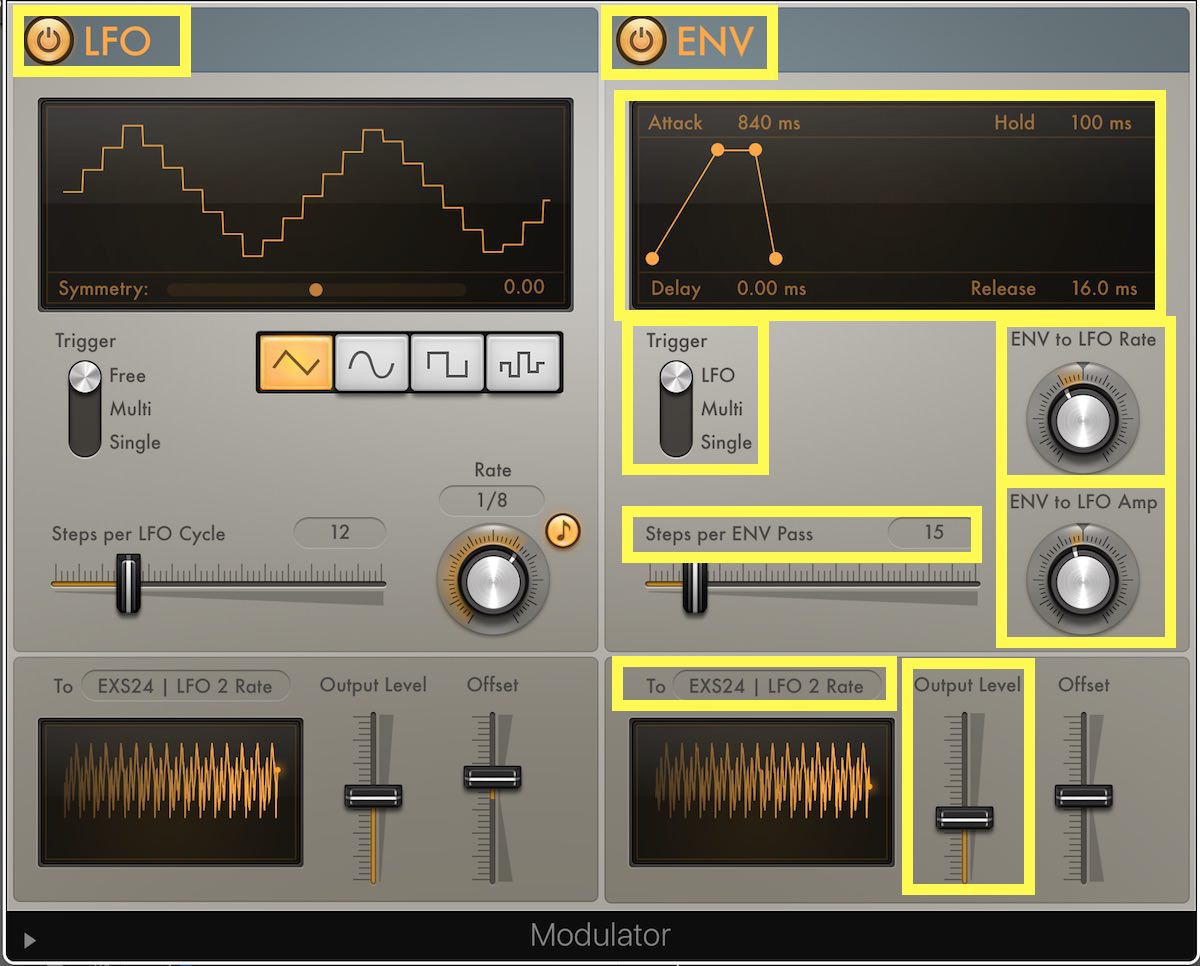Click the Steps per ENV Pass value 15
Viewport: 1200px width, 966px height.
(x=933, y=532)
